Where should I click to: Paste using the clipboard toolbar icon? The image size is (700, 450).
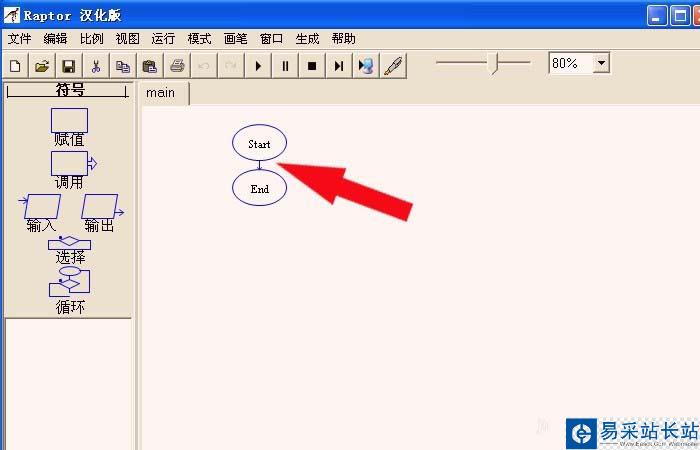(x=150, y=66)
